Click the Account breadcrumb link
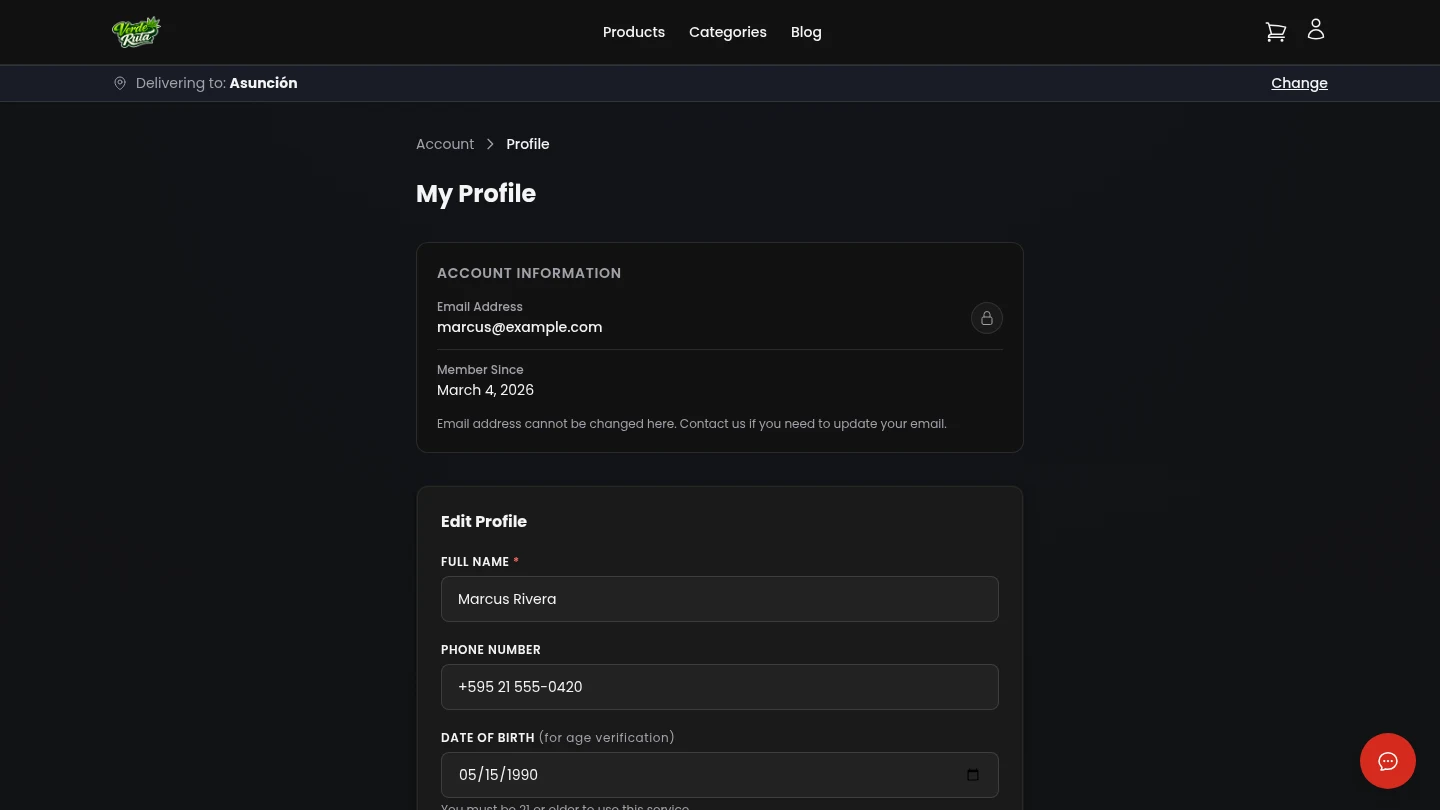The height and width of the screenshot is (810, 1440). point(445,144)
